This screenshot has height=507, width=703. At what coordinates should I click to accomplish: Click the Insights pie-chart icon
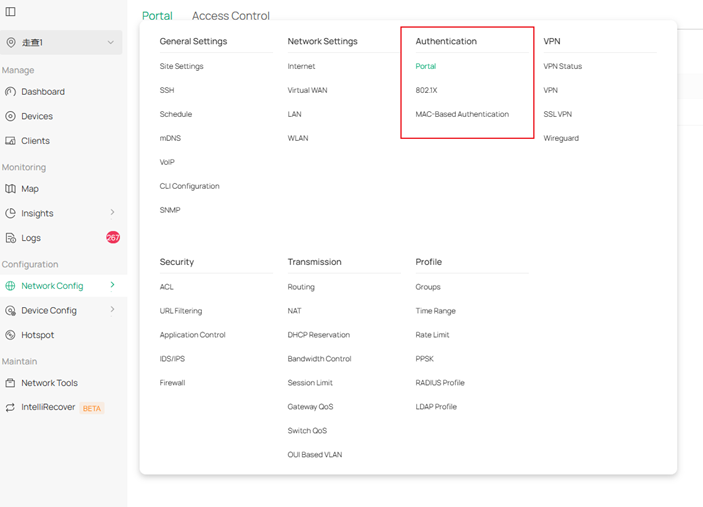pos(10,213)
